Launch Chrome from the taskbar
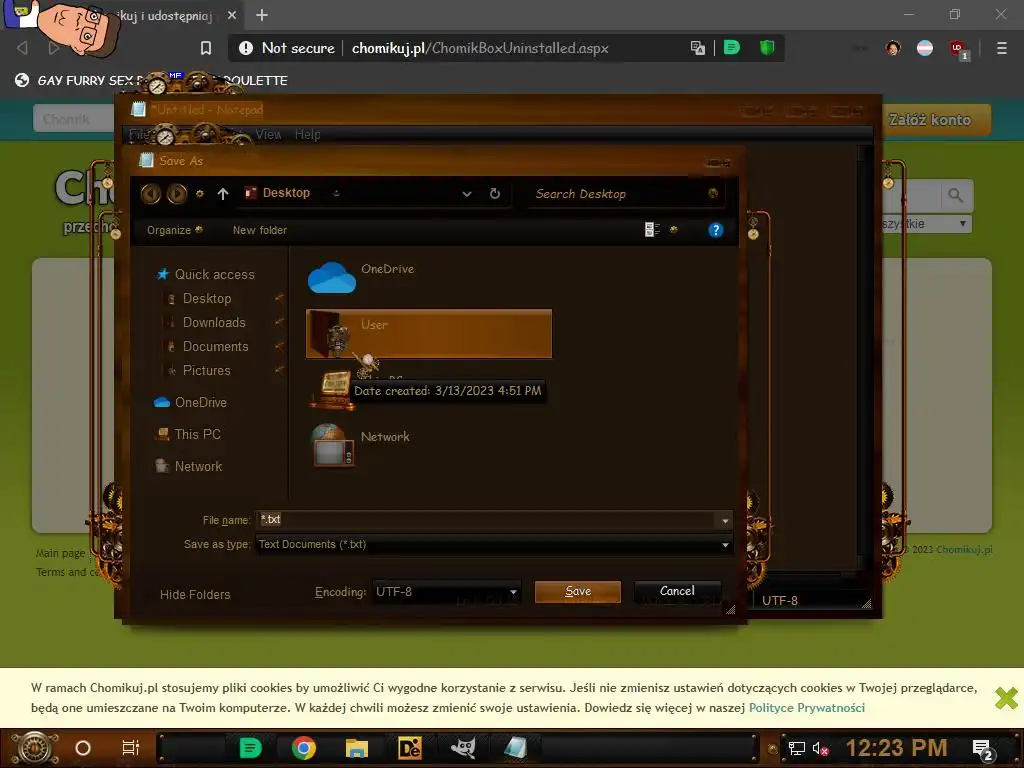The height and width of the screenshot is (768, 1024). point(304,748)
